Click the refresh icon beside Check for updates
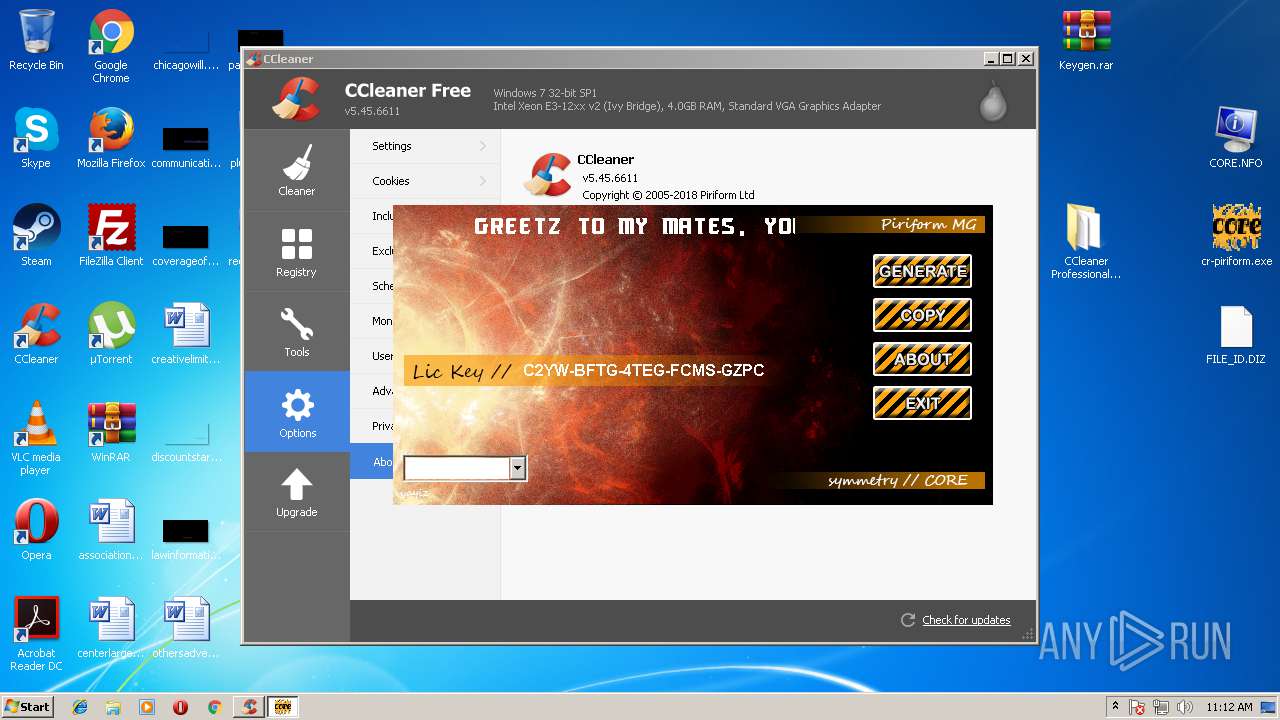Image resolution: width=1280 pixels, height=720 pixels. coord(908,620)
